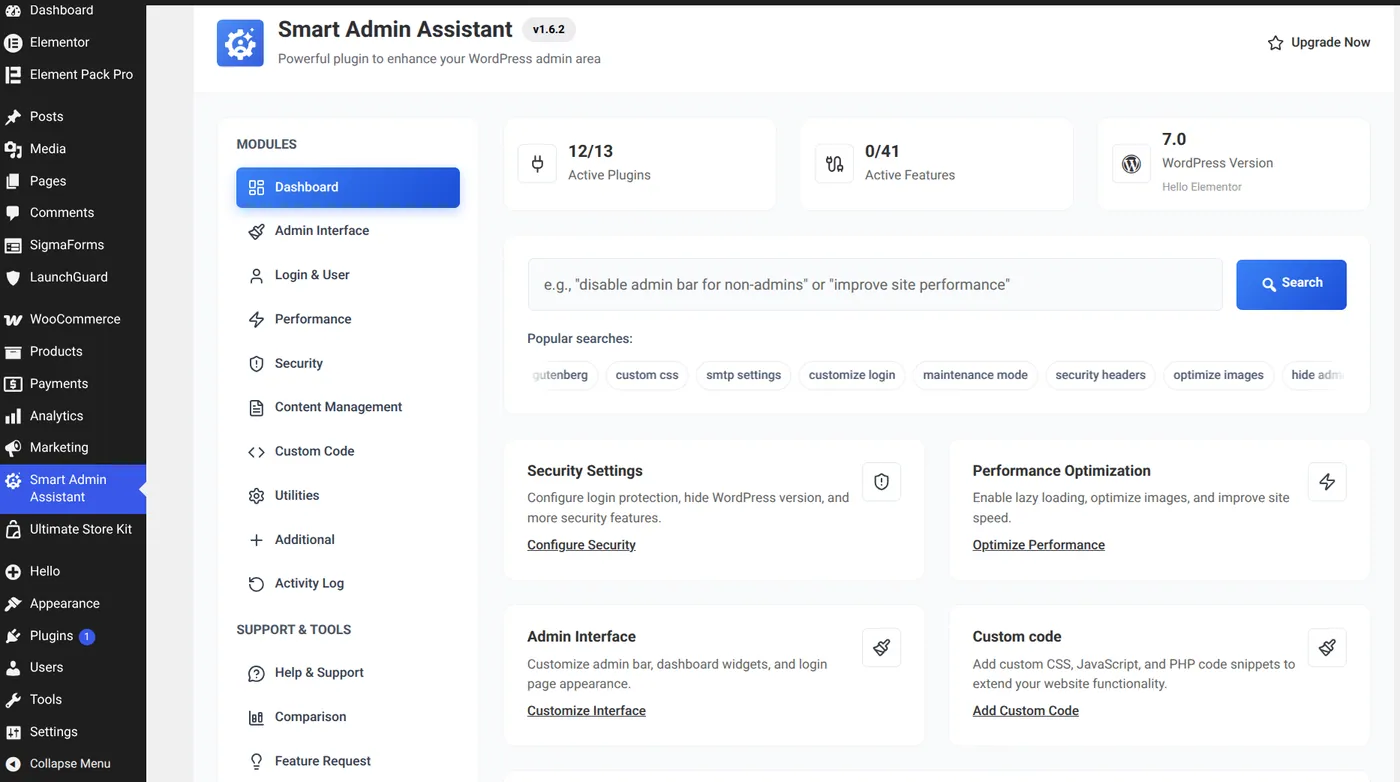Click the Collapse Menu arrow icon
This screenshot has height=782, width=1400.
coord(13,764)
